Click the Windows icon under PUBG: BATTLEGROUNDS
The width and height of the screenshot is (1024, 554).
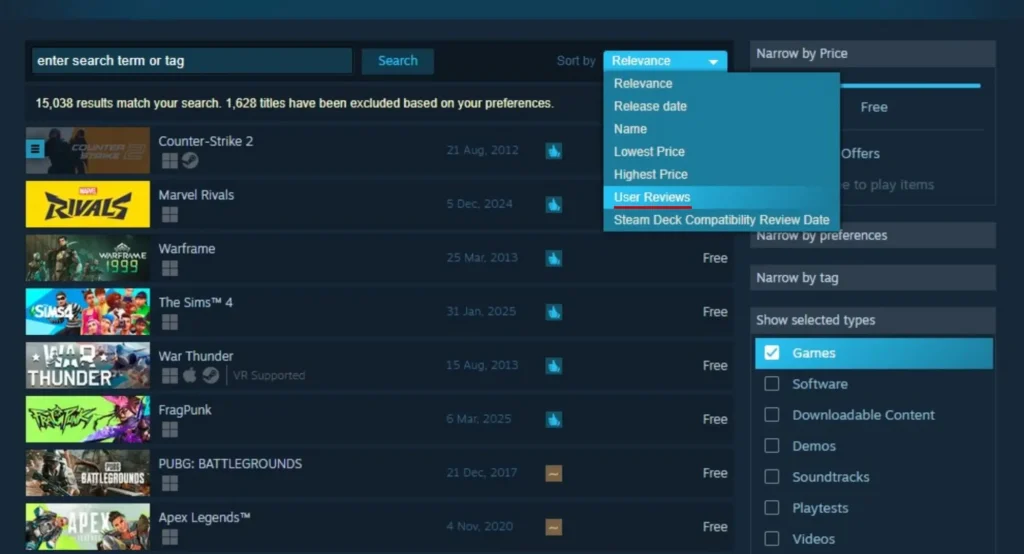pos(170,483)
